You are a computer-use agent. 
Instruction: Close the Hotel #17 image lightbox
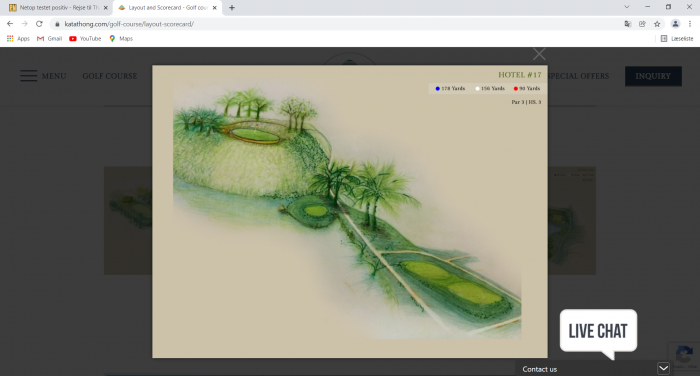click(539, 54)
